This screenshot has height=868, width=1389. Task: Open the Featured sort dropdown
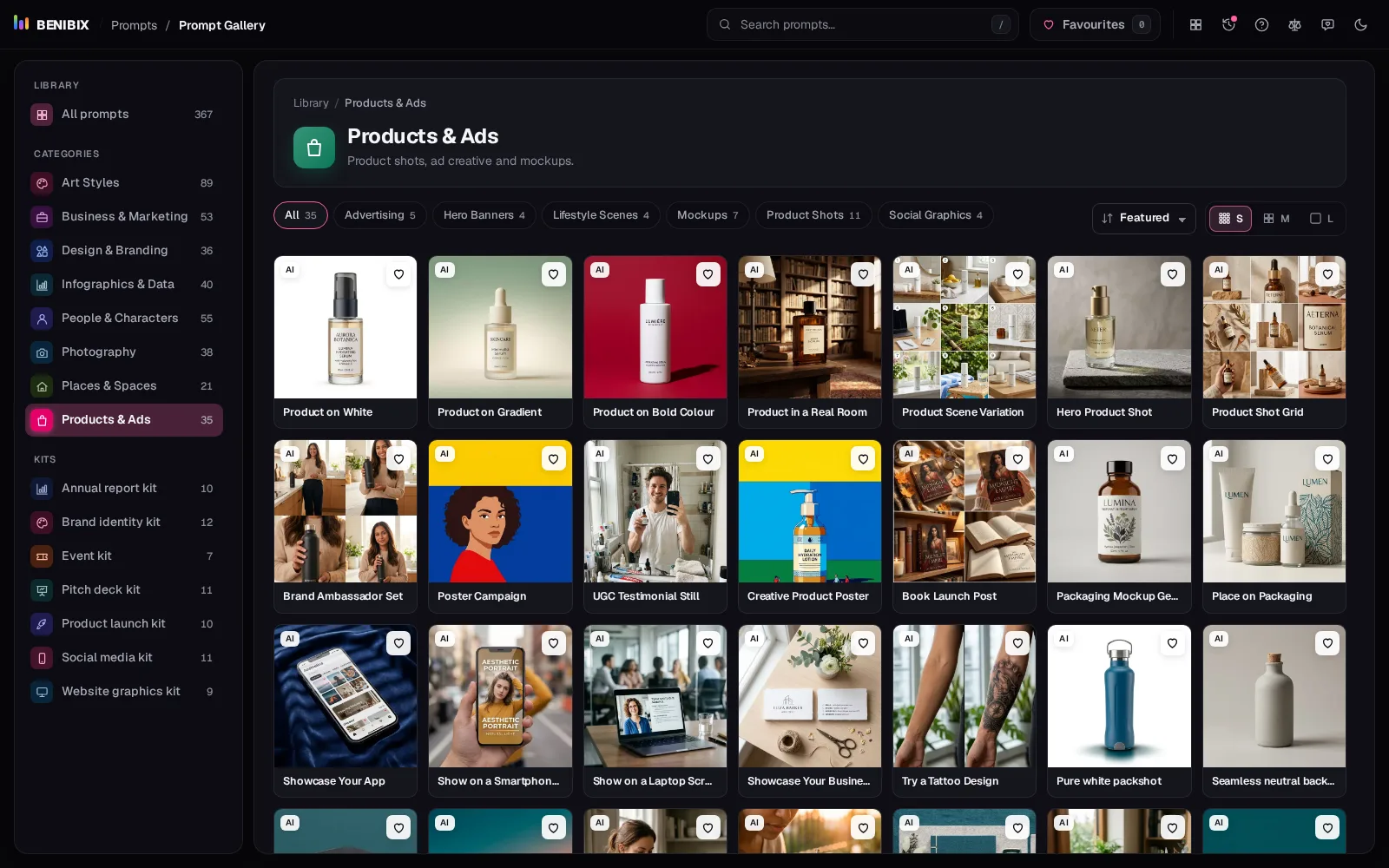pos(1143,219)
